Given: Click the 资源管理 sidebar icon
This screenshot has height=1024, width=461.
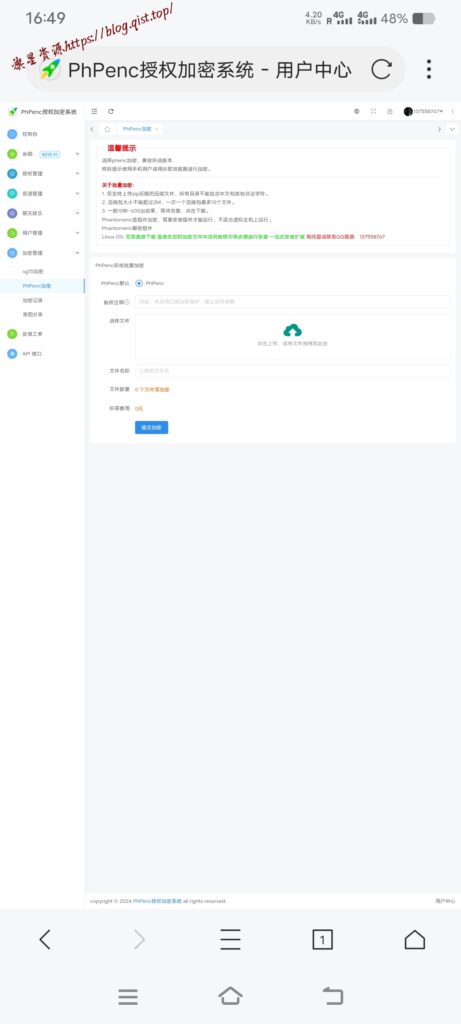Looking at the screenshot, I should (x=12, y=193).
